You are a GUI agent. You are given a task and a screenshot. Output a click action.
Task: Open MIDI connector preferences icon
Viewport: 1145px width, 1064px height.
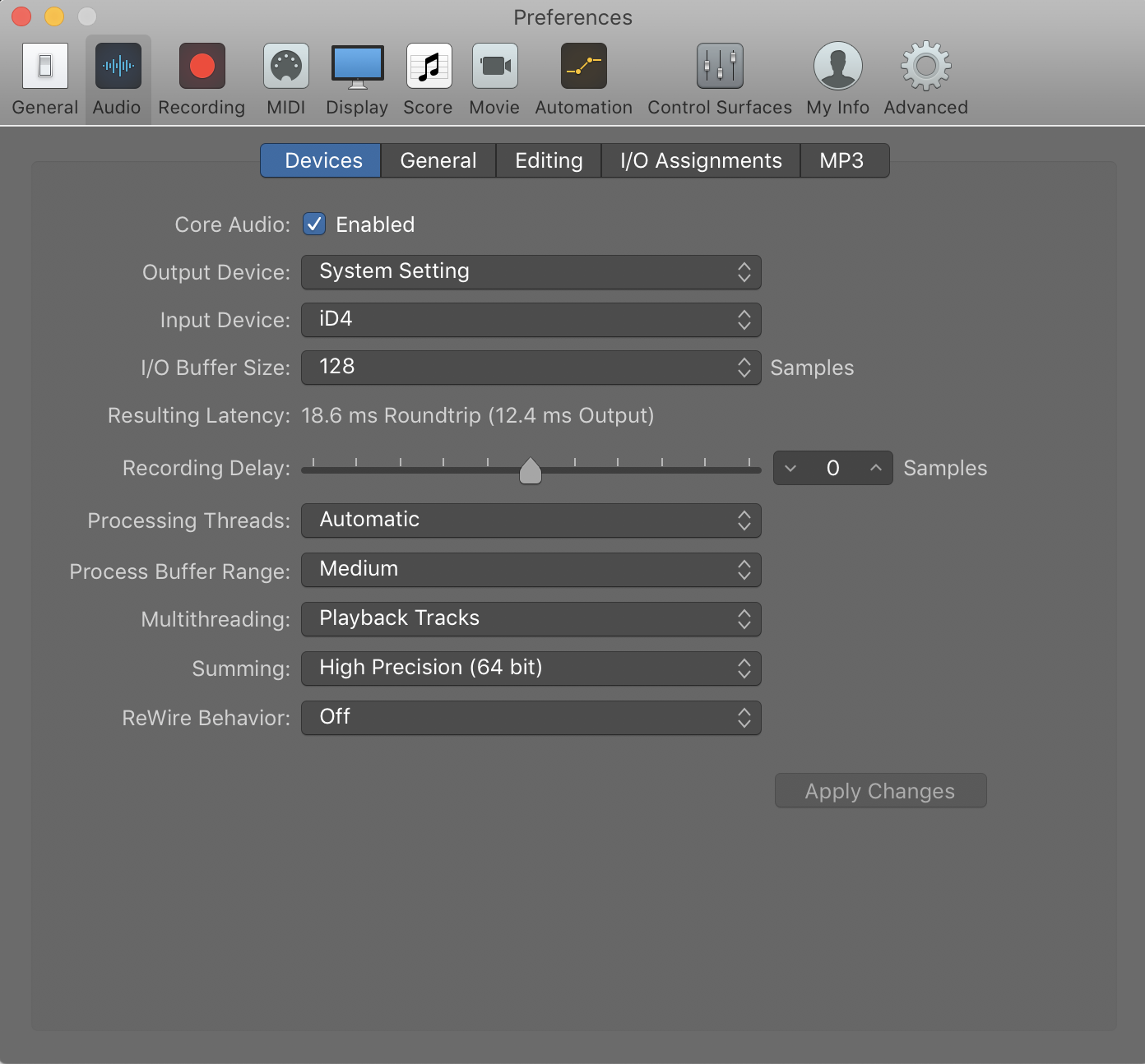pyautogui.click(x=286, y=66)
